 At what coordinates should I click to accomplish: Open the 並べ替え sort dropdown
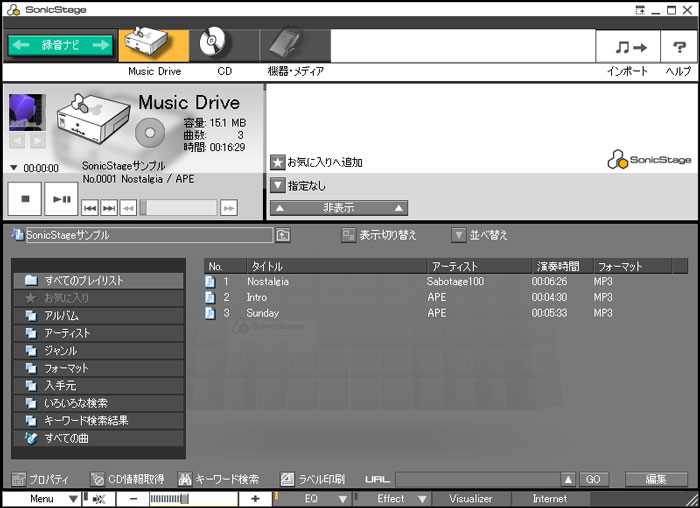tap(459, 235)
